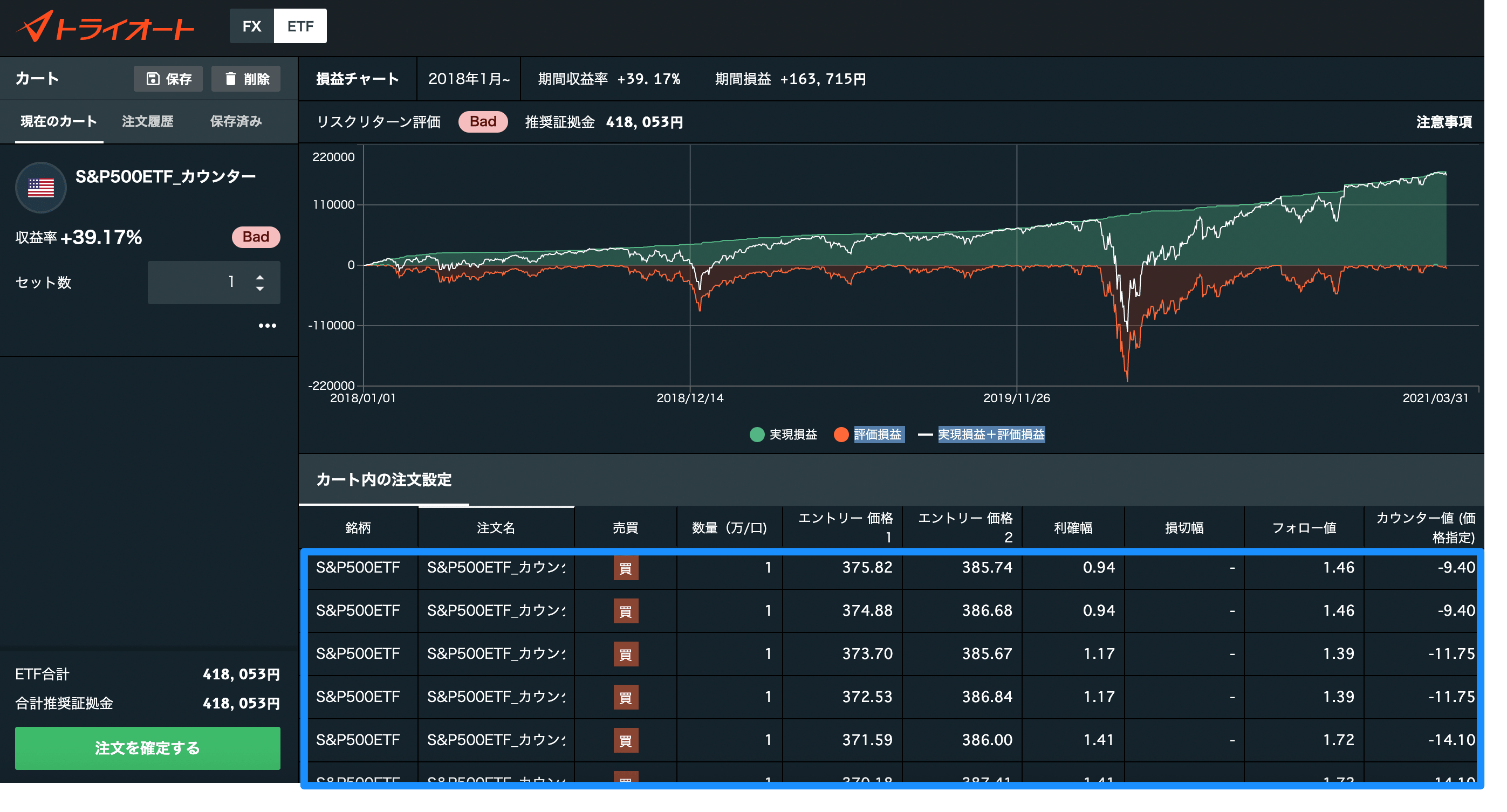The image size is (1507, 812).
Task: Click the 買 badge in the 371.59 row
Action: coord(625,741)
